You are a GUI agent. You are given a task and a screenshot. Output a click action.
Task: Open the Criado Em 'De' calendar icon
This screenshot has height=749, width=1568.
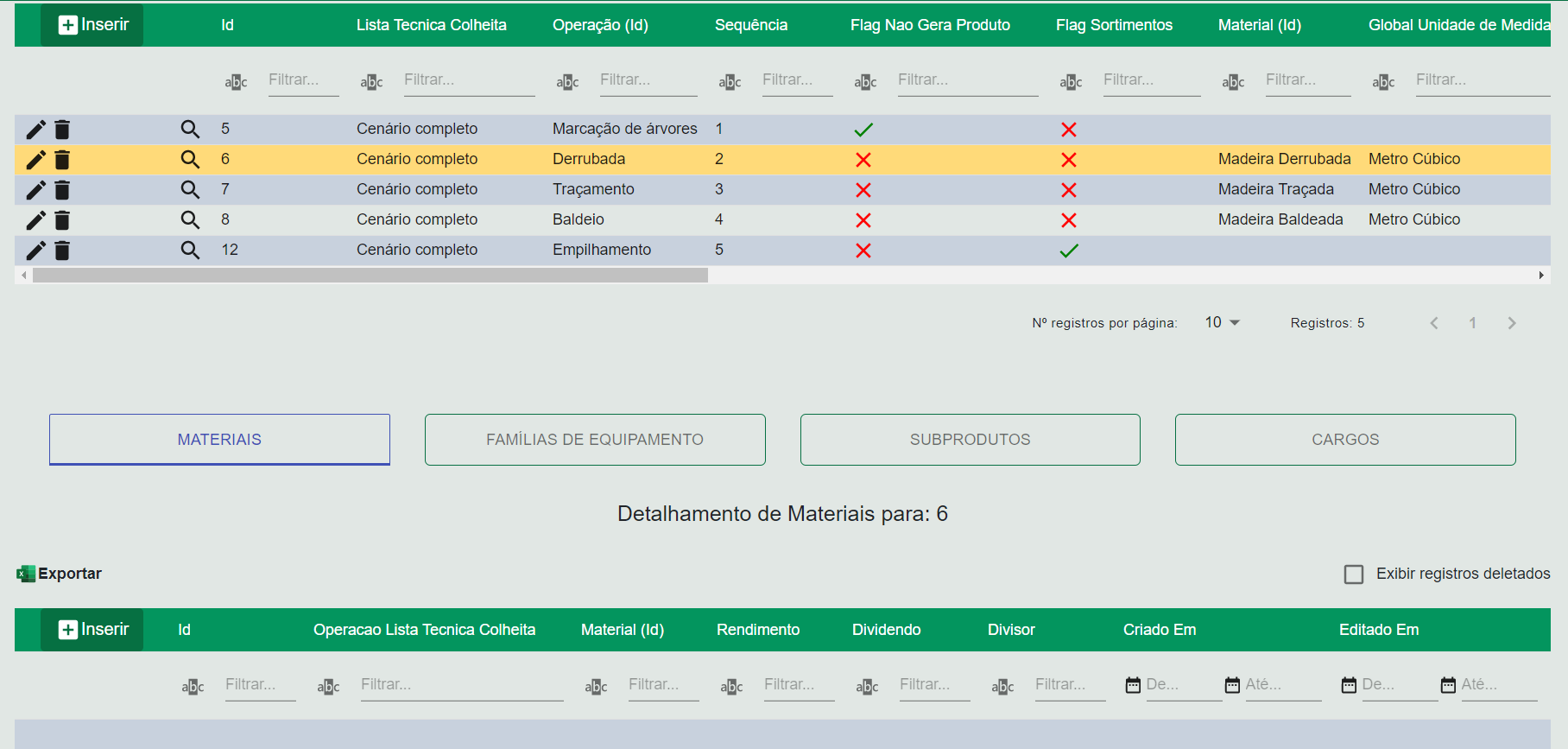click(1133, 685)
